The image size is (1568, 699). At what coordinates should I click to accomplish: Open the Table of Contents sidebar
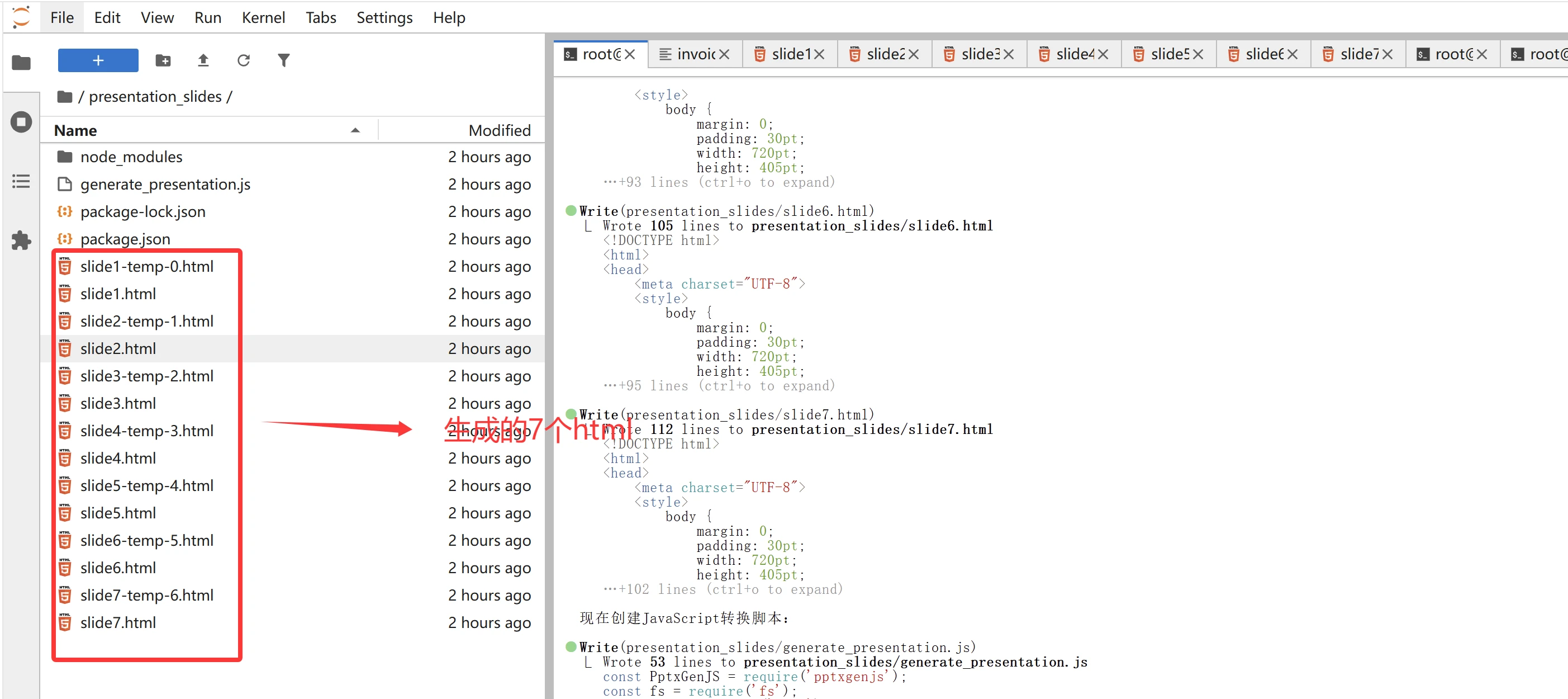click(21, 181)
